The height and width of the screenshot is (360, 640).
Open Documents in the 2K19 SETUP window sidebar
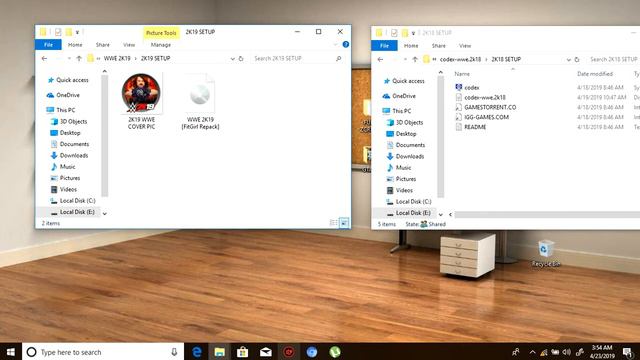tap(69, 144)
